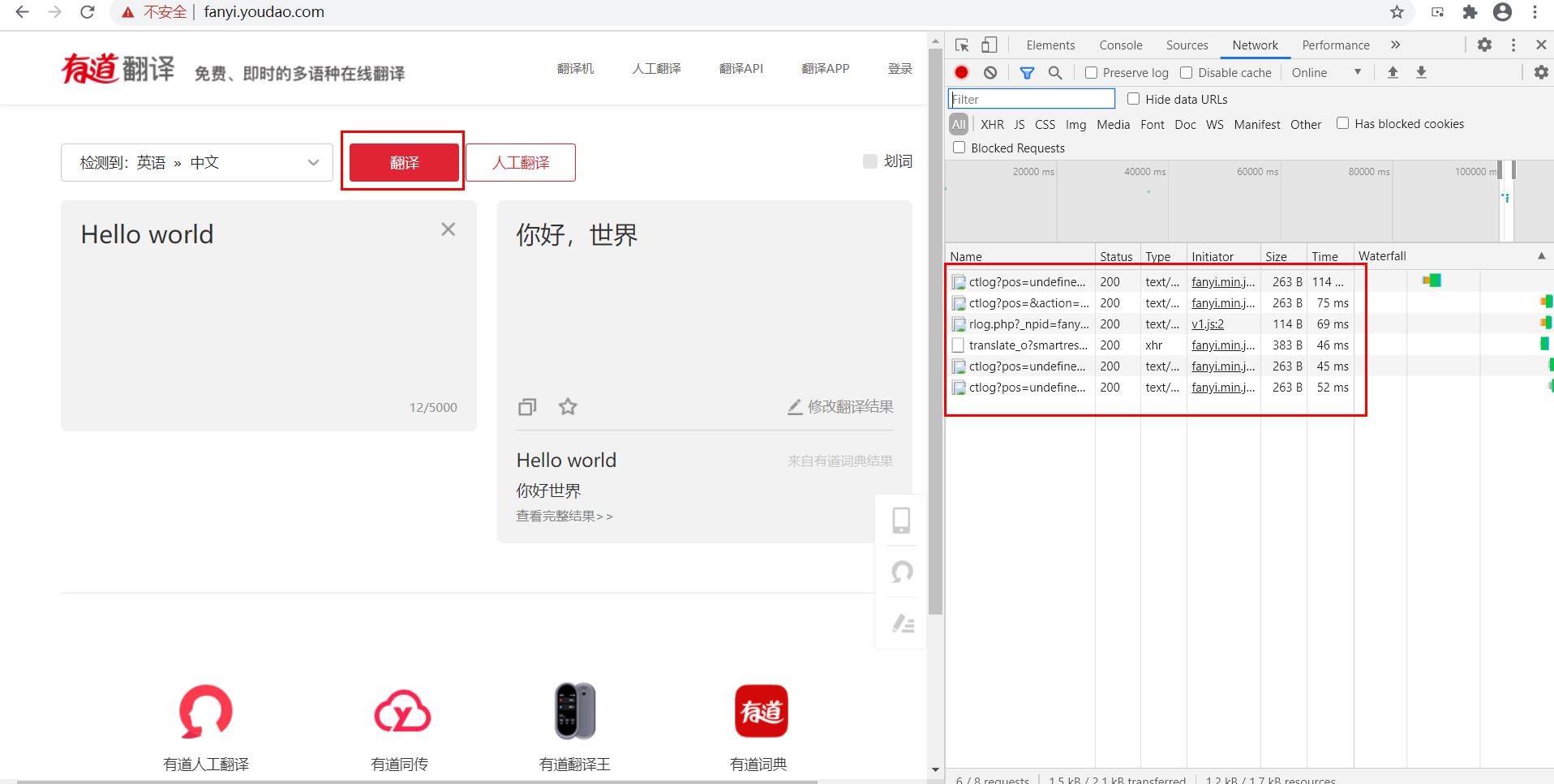Image resolution: width=1554 pixels, height=784 pixels.
Task: Open the DevTools customize kebab menu
Action: tap(1513, 45)
